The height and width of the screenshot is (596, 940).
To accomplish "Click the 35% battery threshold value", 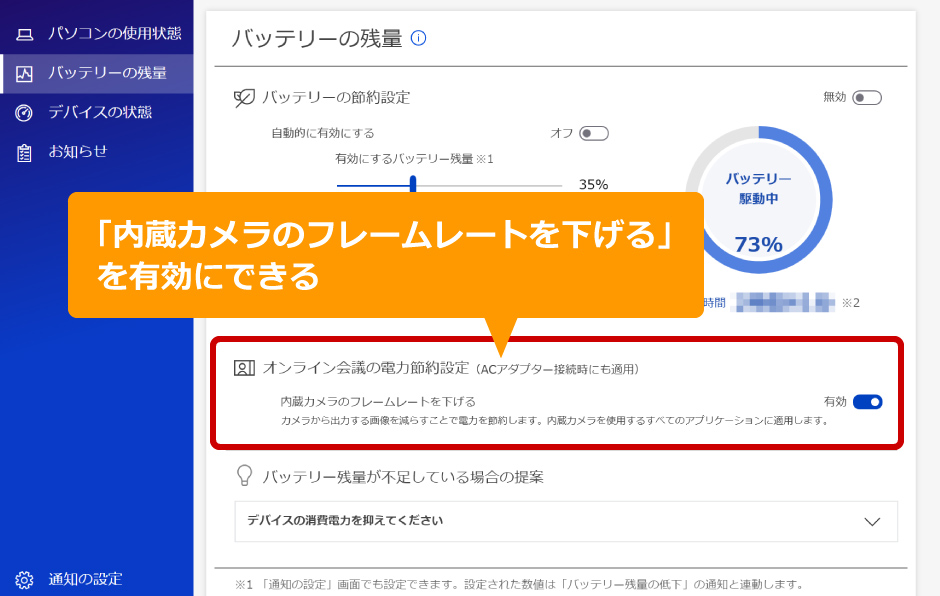I will click(x=593, y=184).
